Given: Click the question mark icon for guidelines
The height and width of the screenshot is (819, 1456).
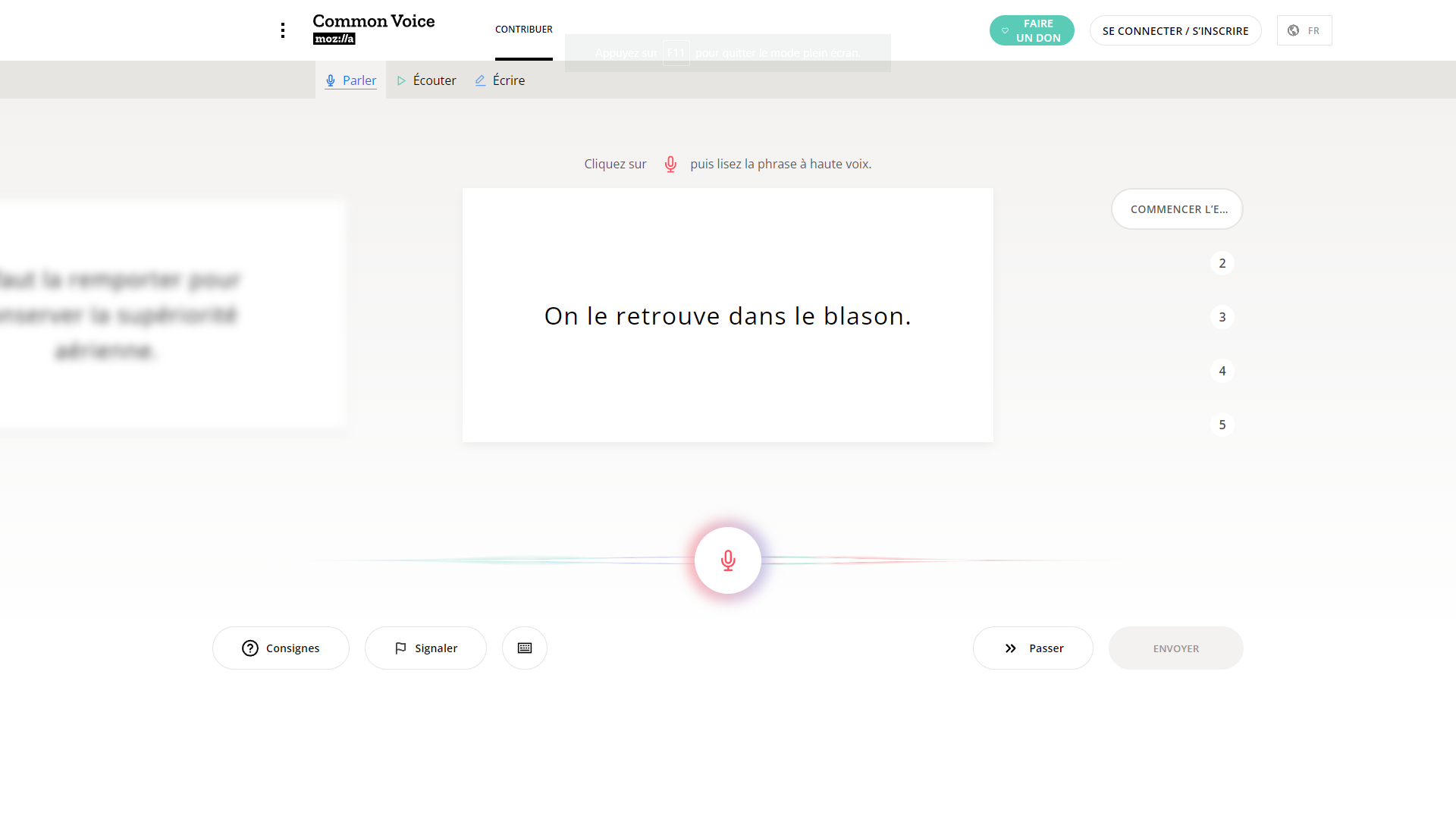Looking at the screenshot, I should coord(249,648).
